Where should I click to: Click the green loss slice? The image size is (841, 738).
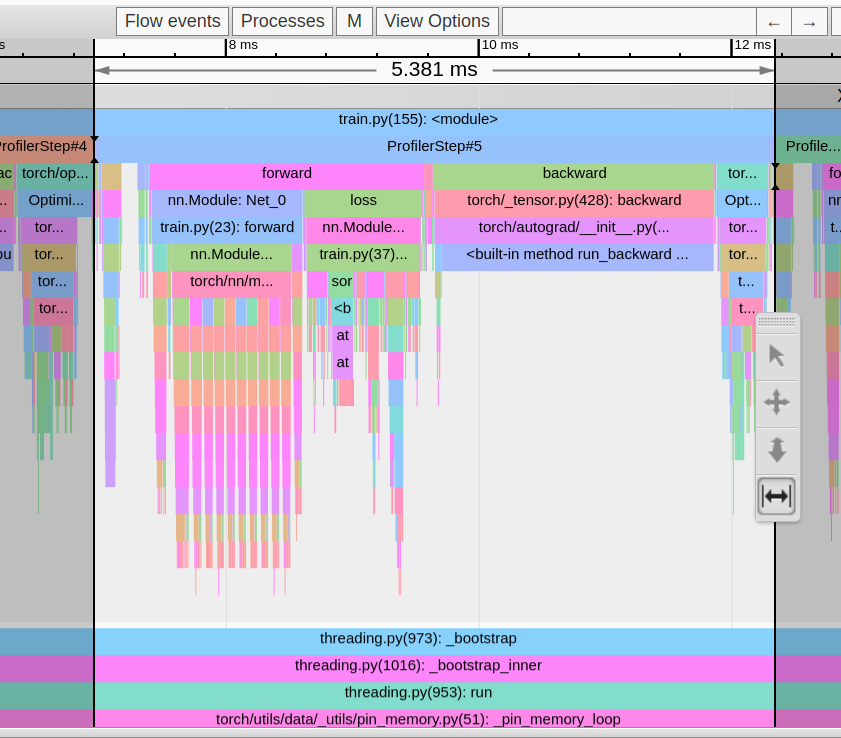pos(364,200)
